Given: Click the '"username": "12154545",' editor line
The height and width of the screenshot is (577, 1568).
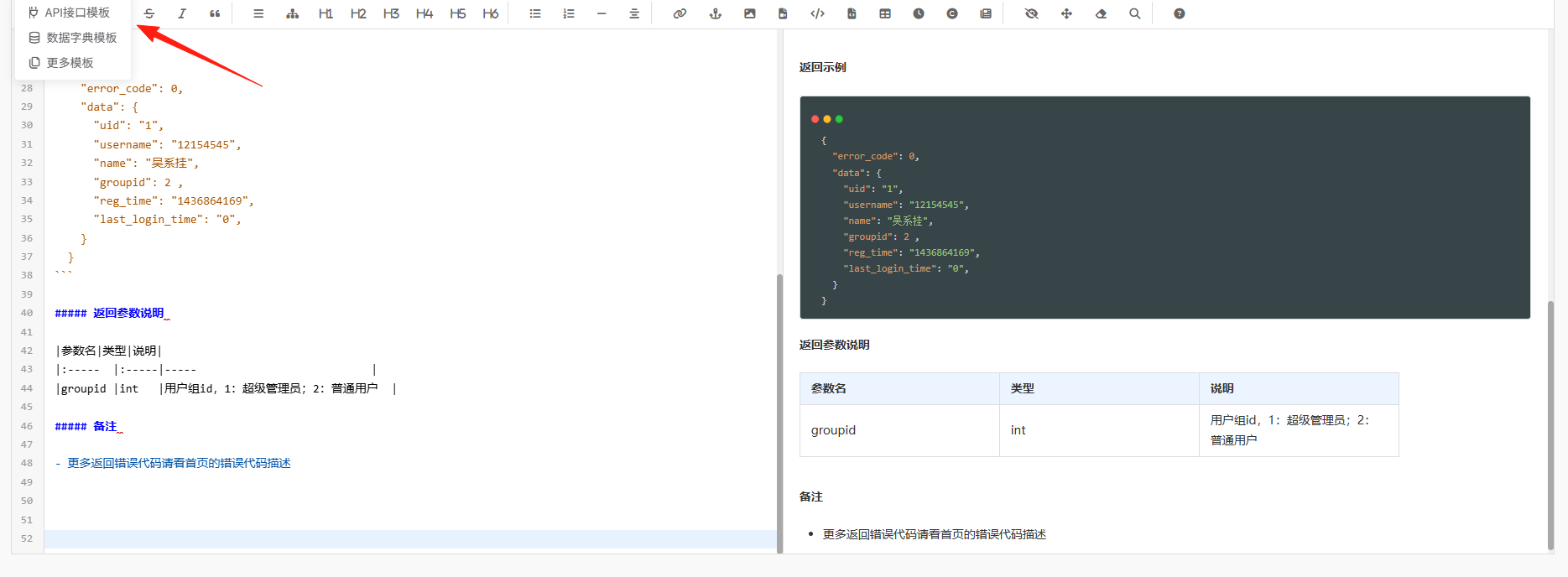Looking at the screenshot, I should coord(167,144).
